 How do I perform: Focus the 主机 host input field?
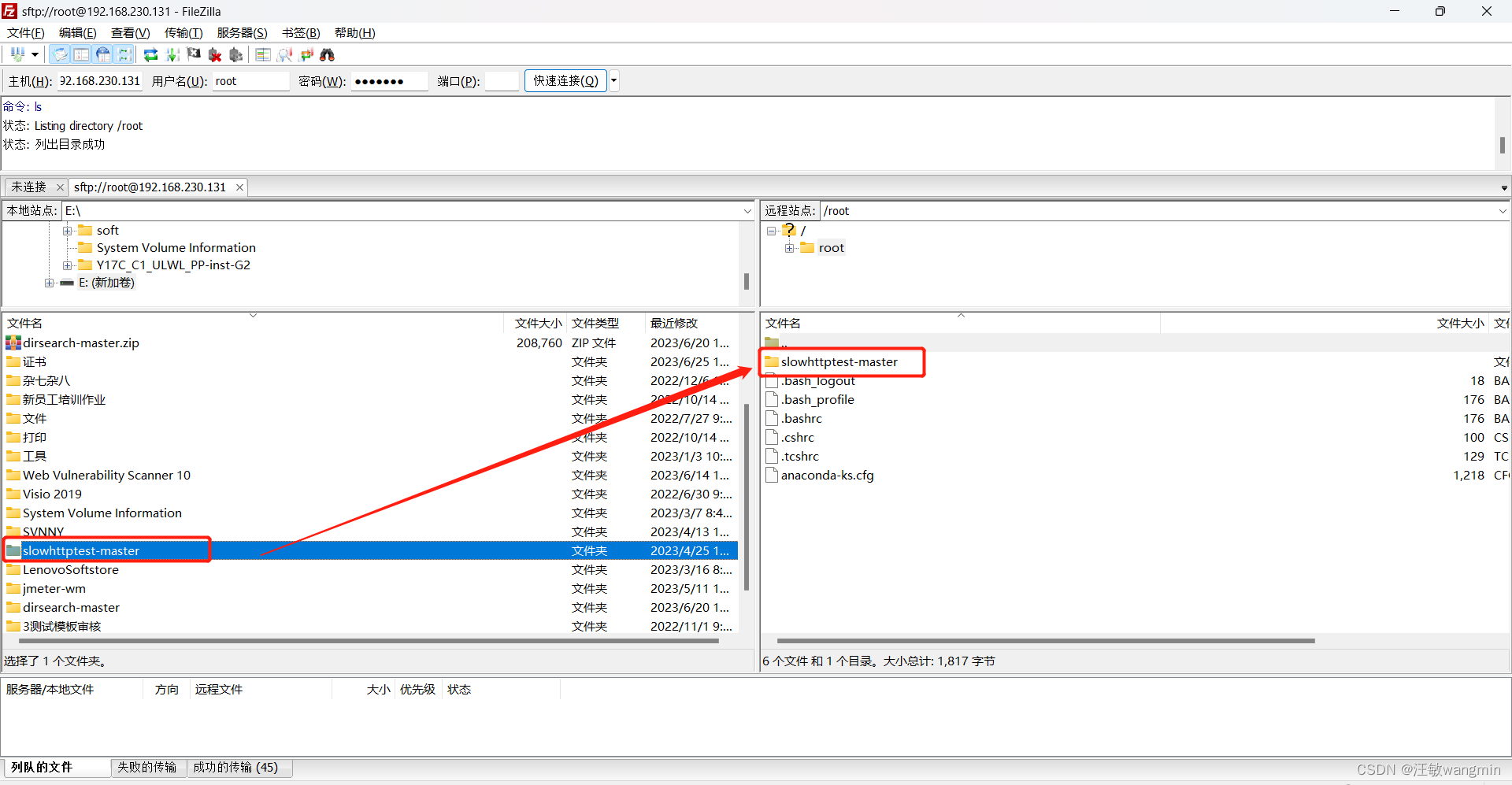coord(100,81)
